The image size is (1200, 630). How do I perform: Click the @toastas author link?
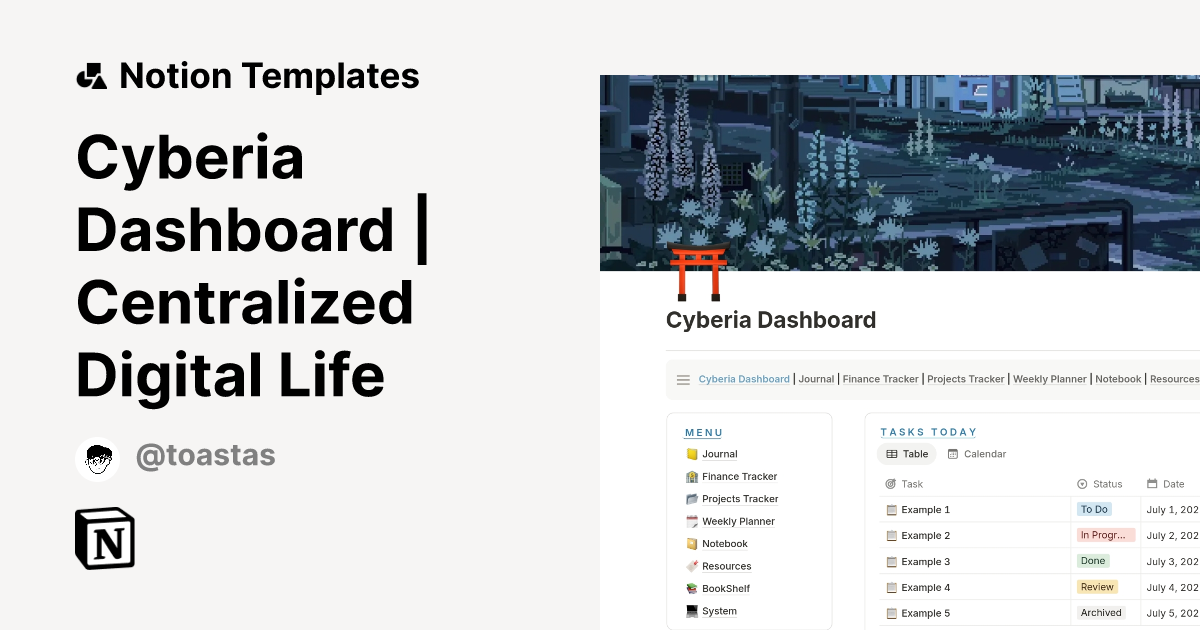click(x=205, y=456)
